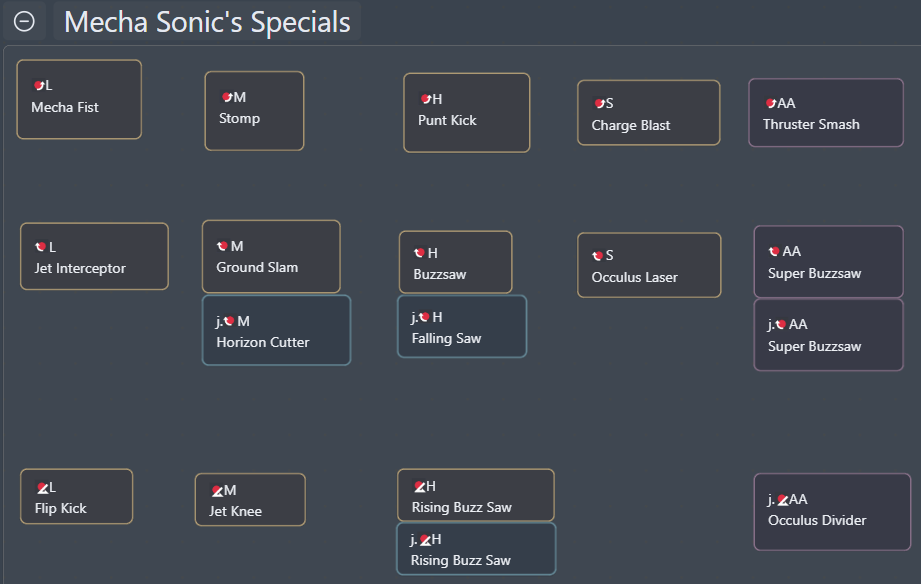Click the Buzzsaw motion input icon

[x=419, y=253]
